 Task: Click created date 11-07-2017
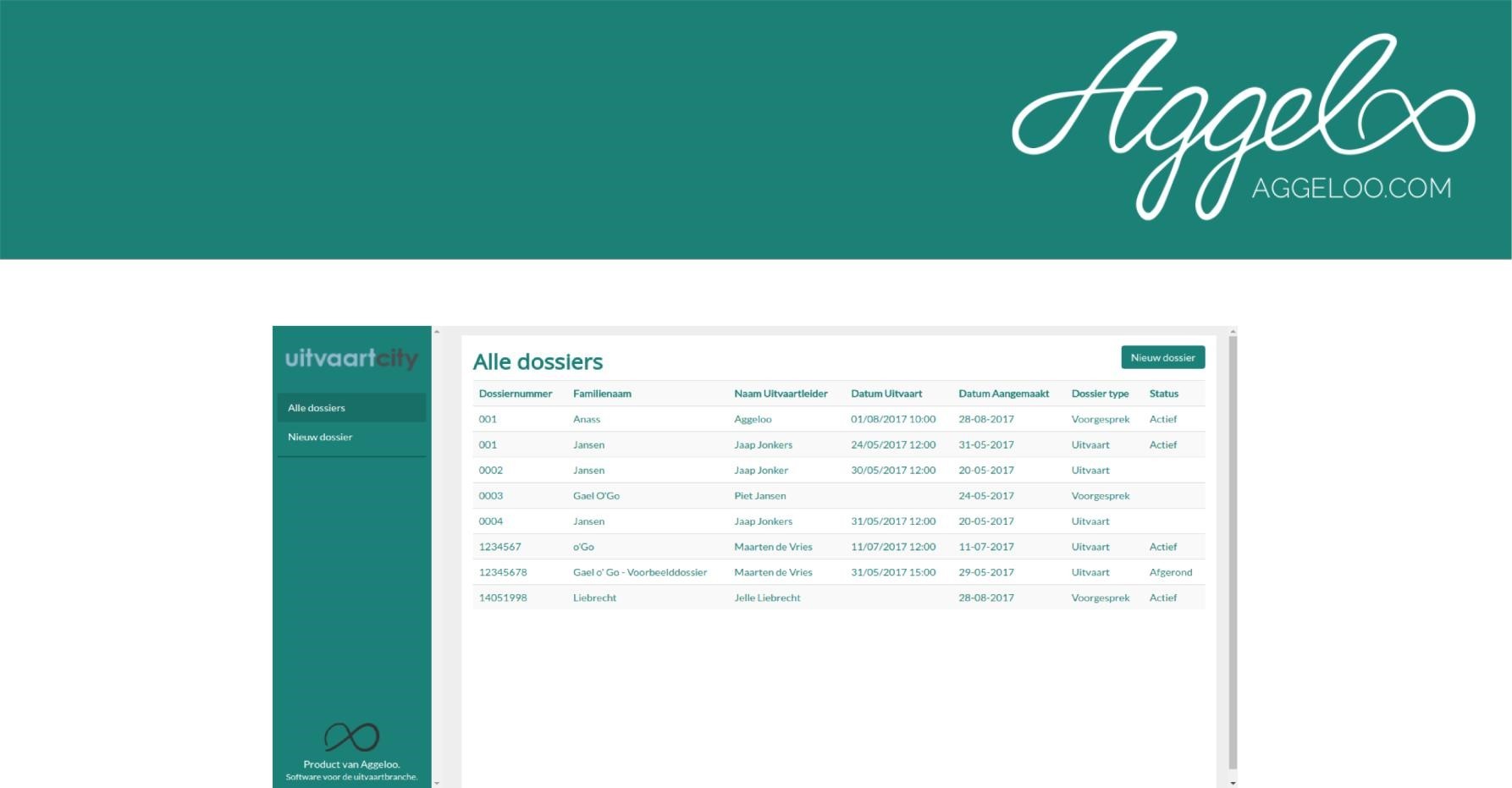[x=985, y=547]
